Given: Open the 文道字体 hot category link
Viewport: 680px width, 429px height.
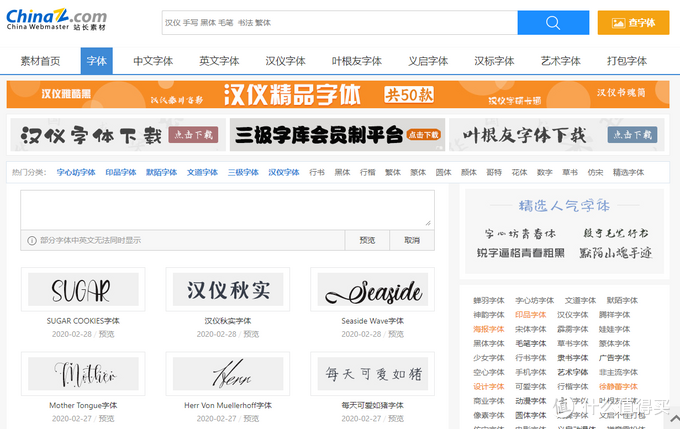Looking at the screenshot, I should tap(202, 173).
